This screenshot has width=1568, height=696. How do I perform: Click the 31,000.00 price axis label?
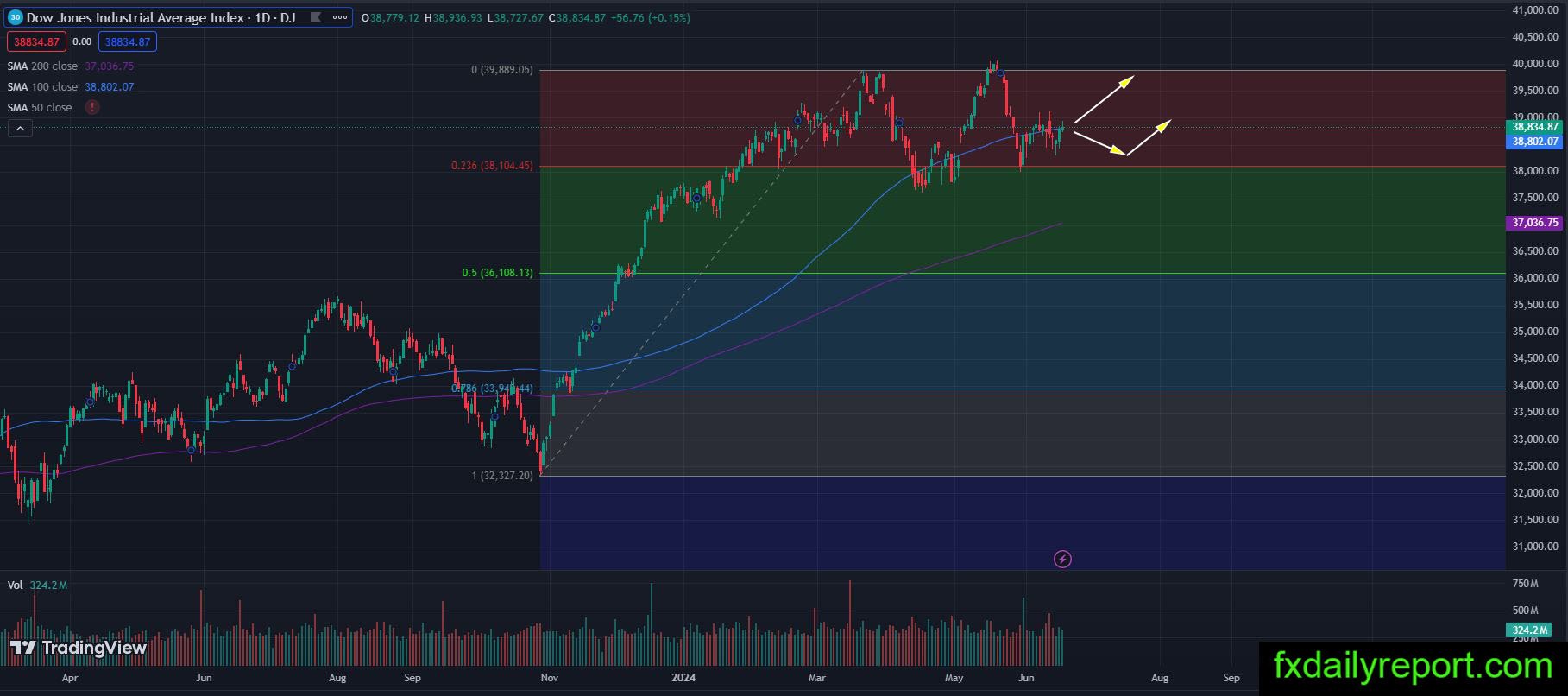[1535, 547]
